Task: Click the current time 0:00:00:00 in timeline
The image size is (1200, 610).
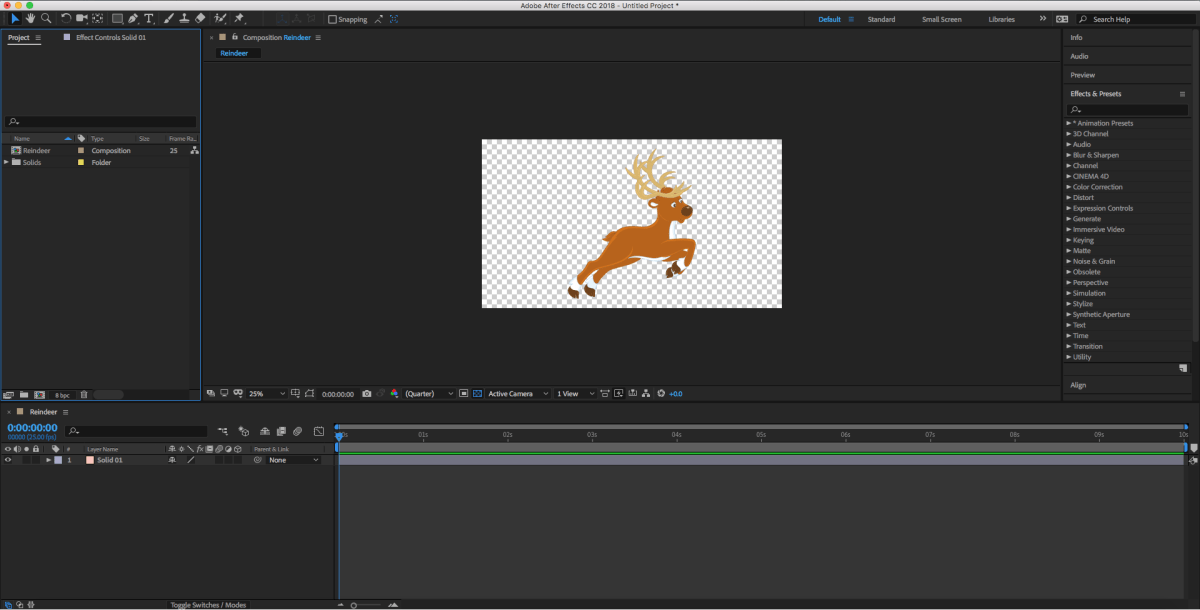Action: coord(33,428)
